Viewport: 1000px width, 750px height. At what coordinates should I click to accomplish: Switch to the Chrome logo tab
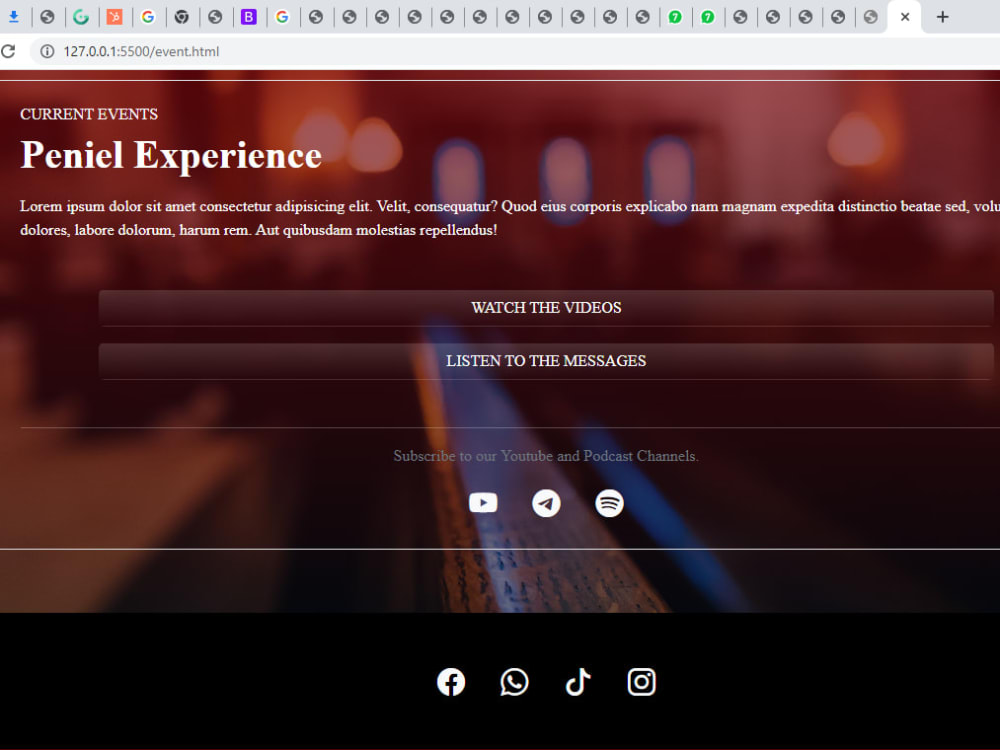coord(182,17)
